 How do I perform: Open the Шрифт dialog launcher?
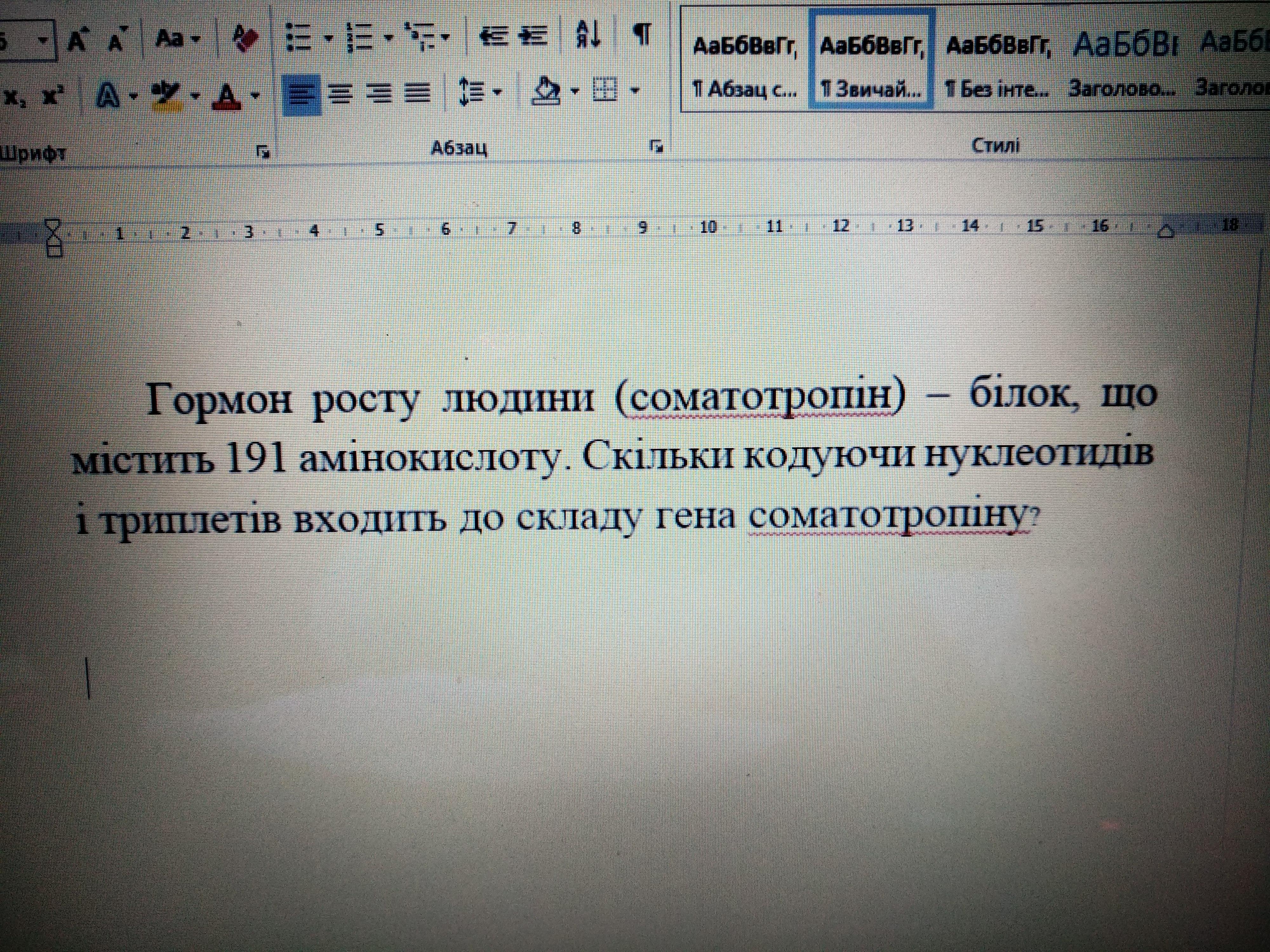click(x=264, y=151)
